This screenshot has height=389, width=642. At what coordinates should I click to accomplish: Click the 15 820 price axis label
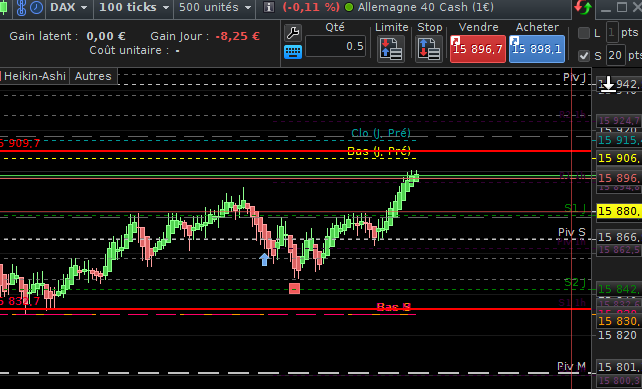(x=617, y=335)
